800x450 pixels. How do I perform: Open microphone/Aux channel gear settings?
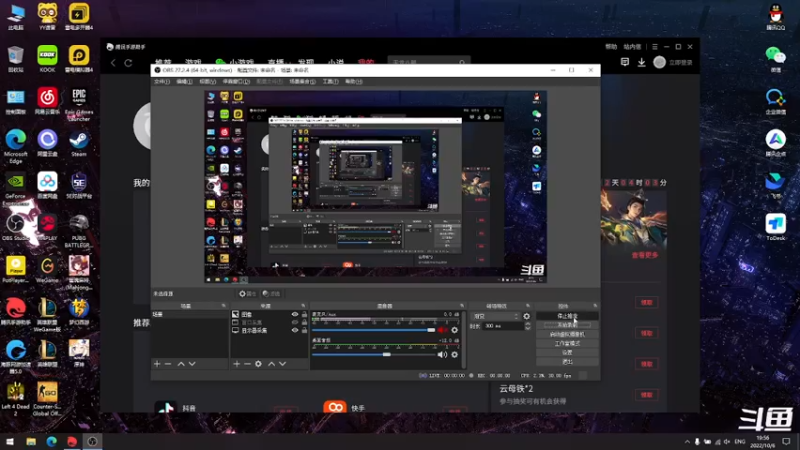[455, 330]
